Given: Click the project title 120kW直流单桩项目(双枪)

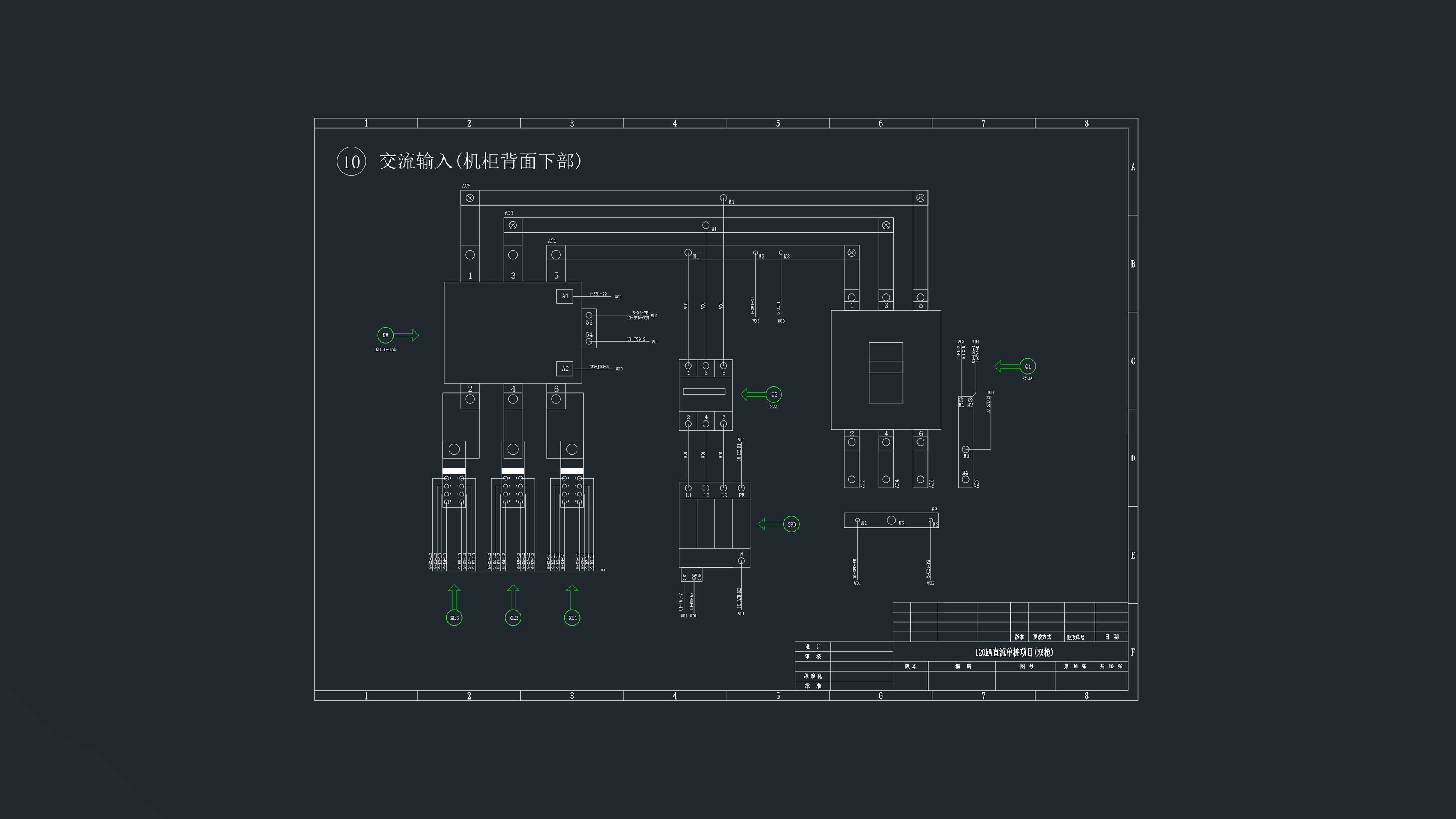Looking at the screenshot, I should (1014, 652).
